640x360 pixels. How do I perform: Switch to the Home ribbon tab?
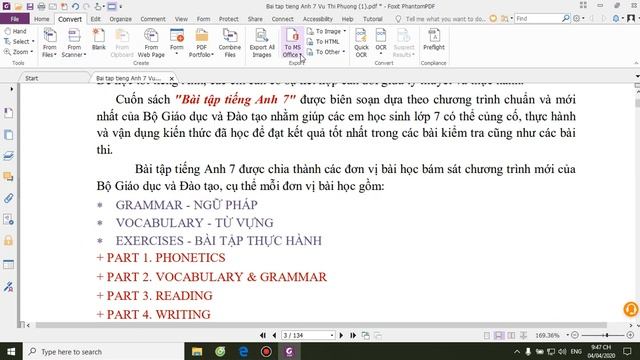tap(42, 19)
